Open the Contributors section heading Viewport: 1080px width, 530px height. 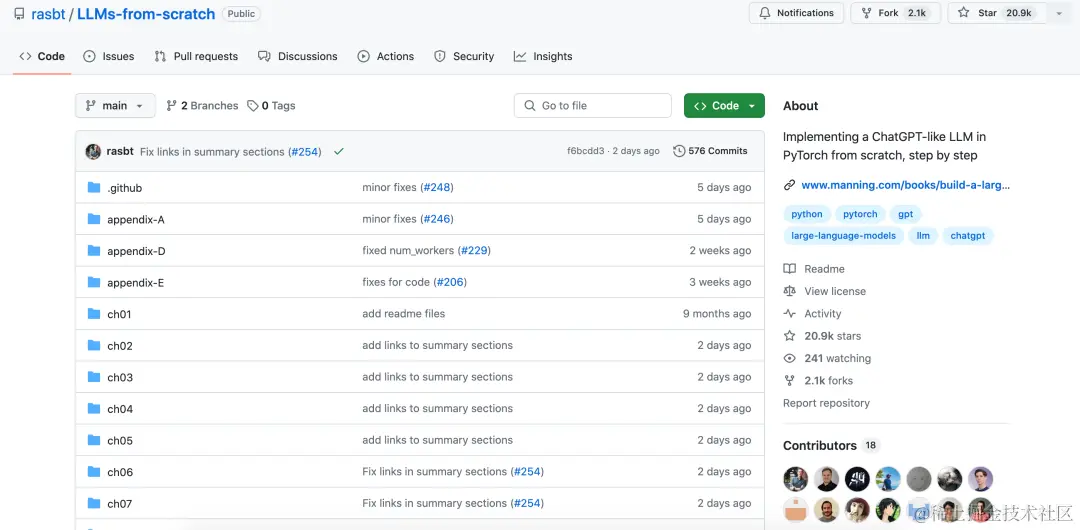[x=820, y=446]
